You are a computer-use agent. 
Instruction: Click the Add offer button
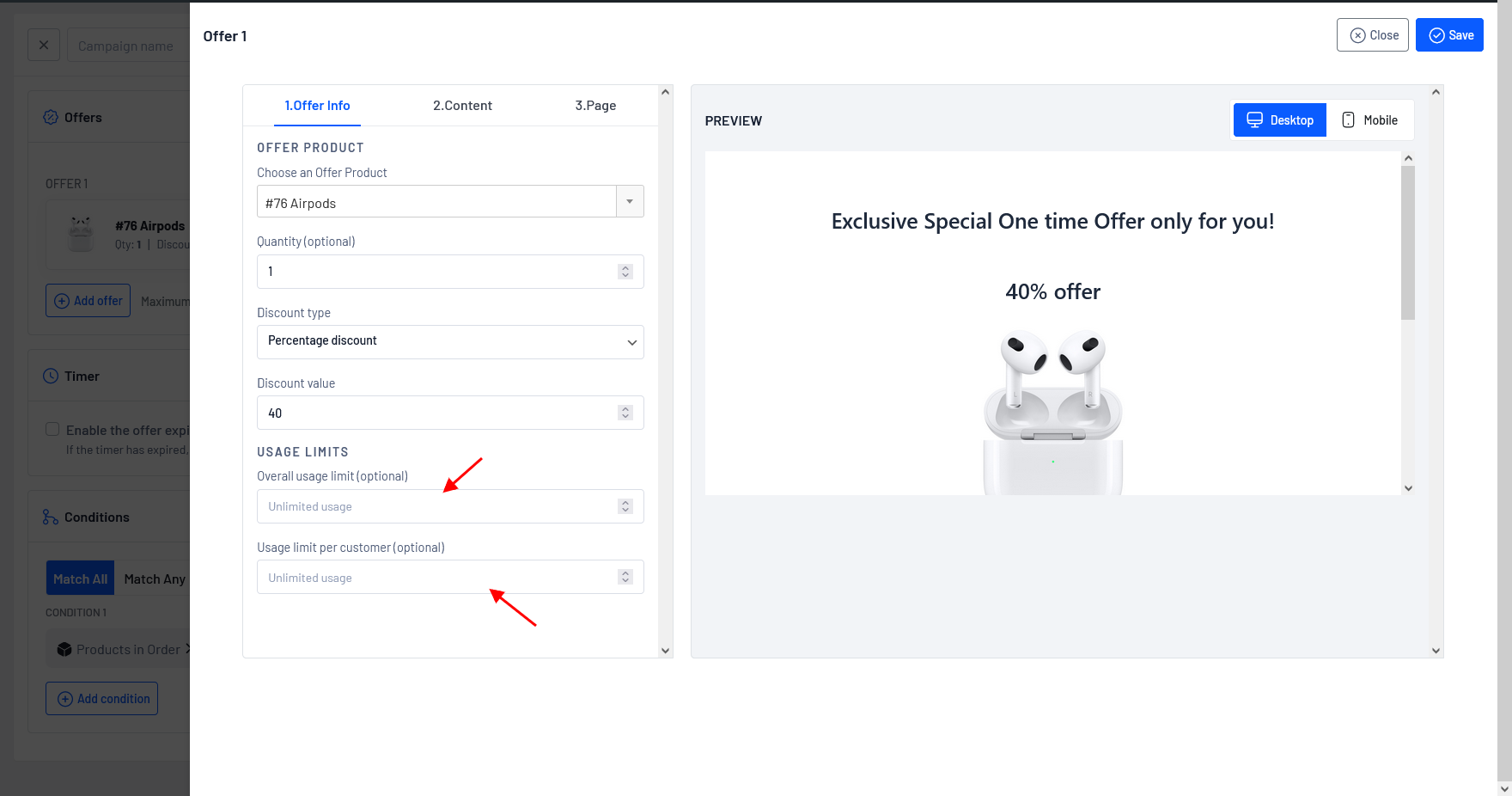click(88, 301)
